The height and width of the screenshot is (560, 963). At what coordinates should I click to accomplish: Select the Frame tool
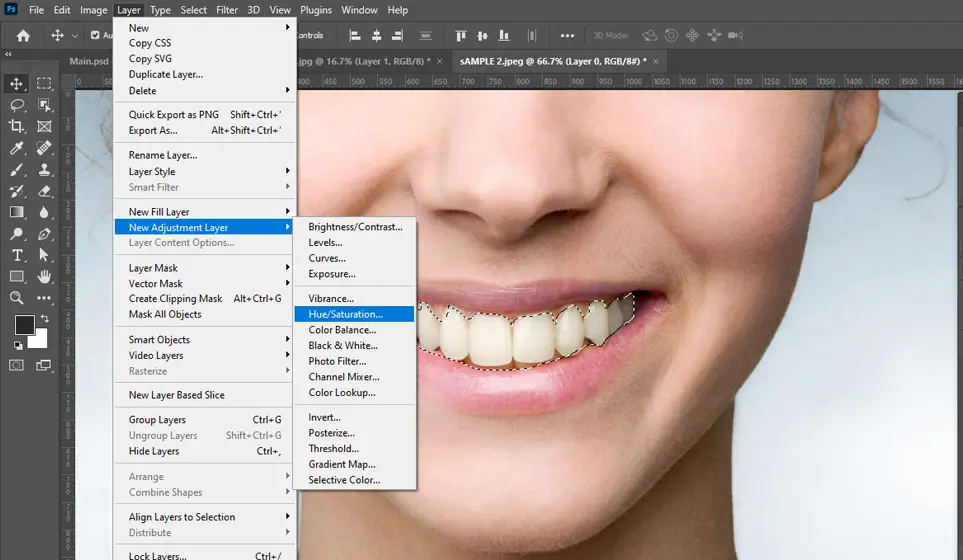pyautogui.click(x=44, y=126)
